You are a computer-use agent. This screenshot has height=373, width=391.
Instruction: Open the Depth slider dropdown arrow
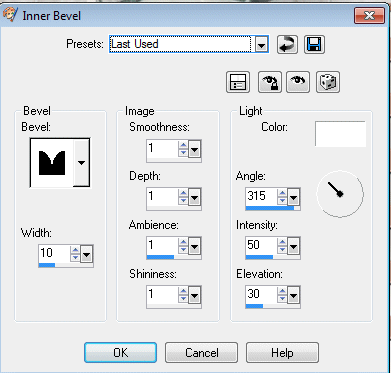[195, 198]
